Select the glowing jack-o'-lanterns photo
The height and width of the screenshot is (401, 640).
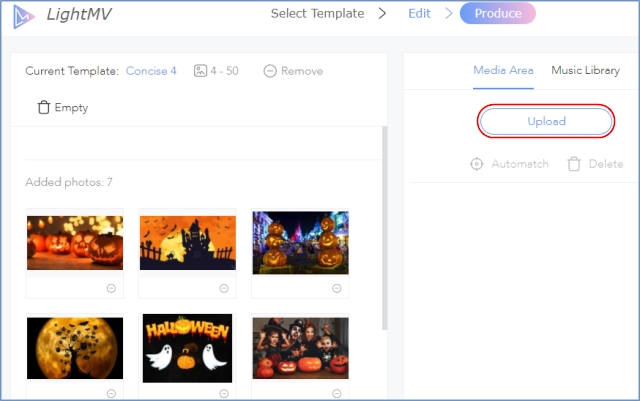pos(75,243)
